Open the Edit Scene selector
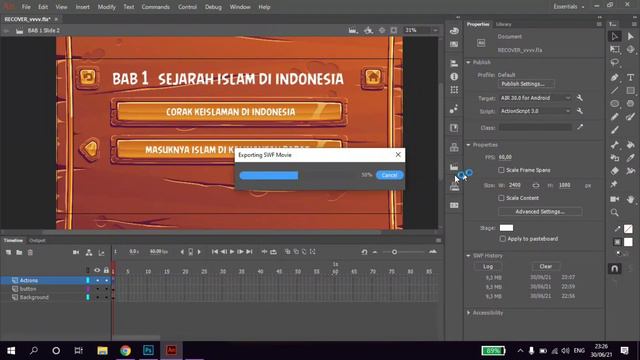 tap(353, 30)
